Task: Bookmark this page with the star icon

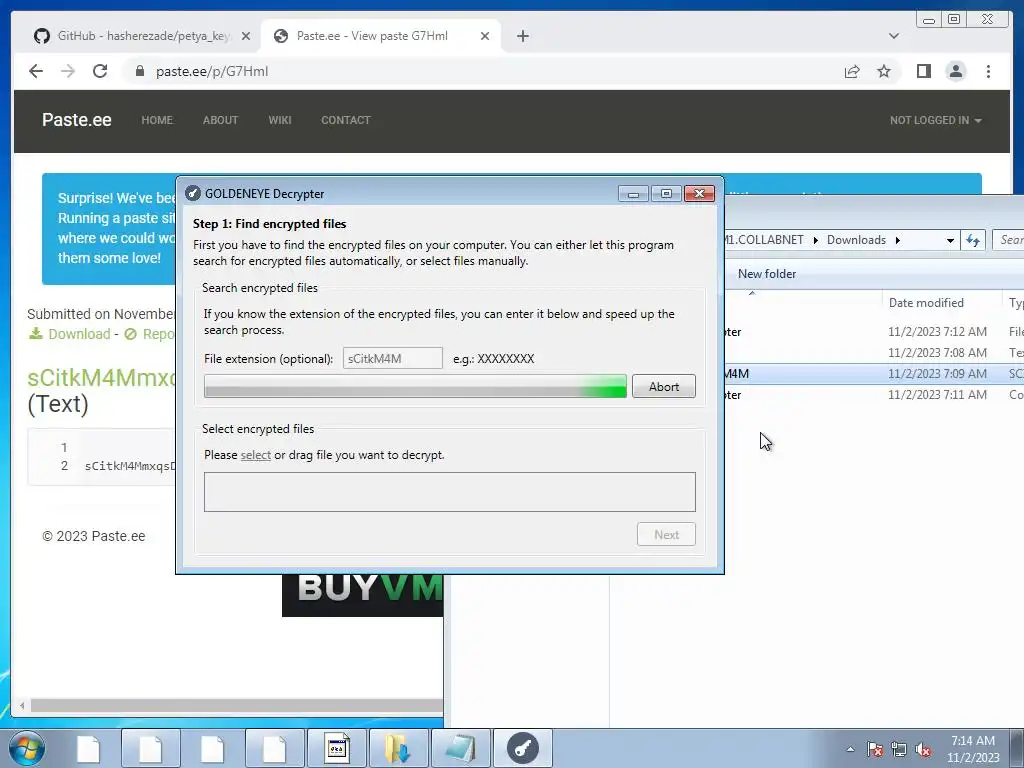Action: [884, 71]
